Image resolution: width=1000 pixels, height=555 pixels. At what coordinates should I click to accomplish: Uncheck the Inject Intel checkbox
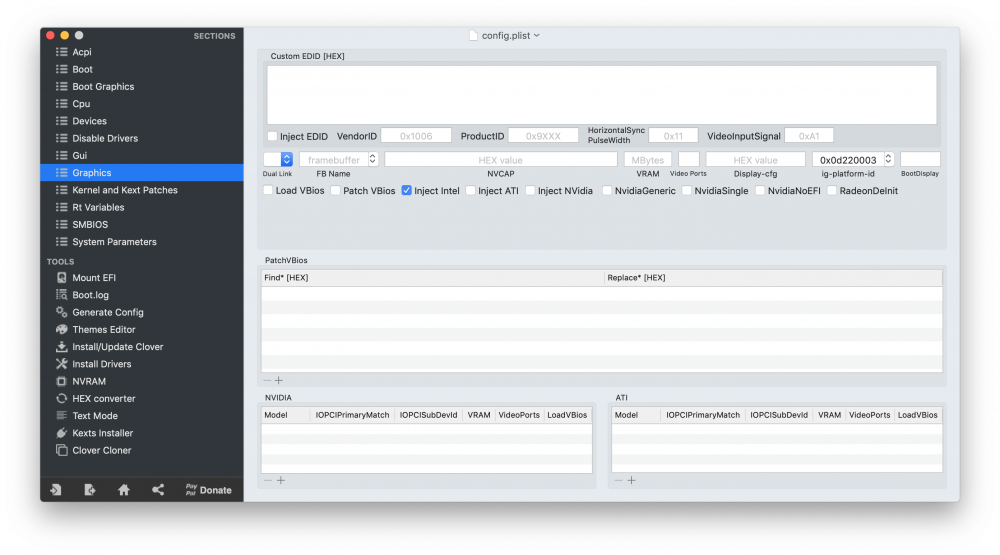tap(406, 191)
